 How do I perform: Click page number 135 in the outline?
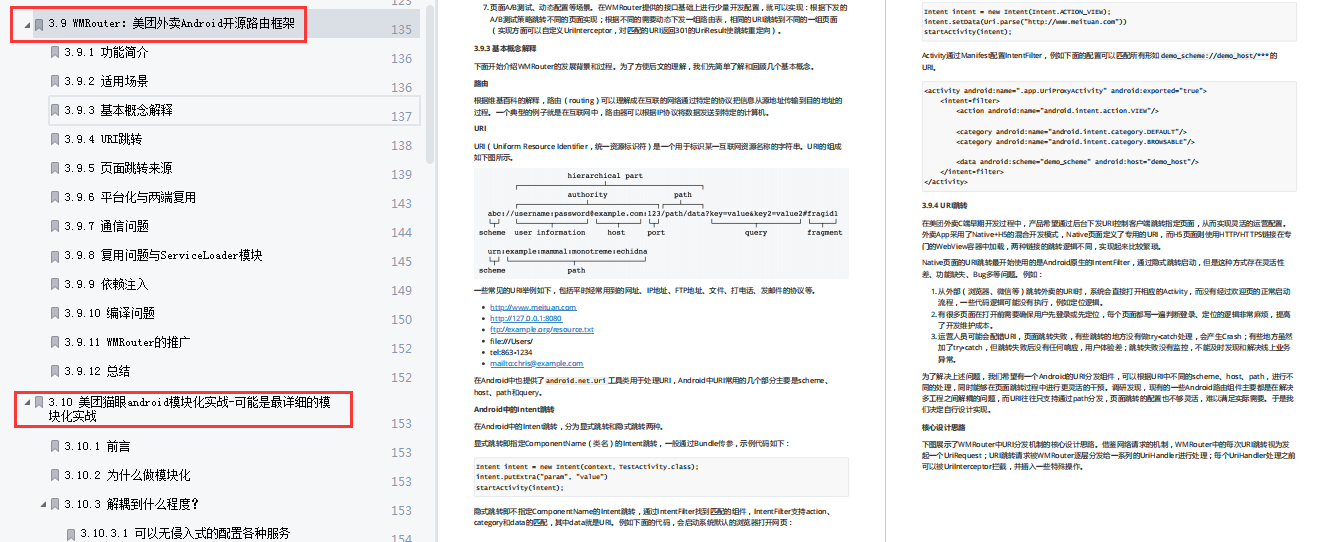(x=401, y=29)
